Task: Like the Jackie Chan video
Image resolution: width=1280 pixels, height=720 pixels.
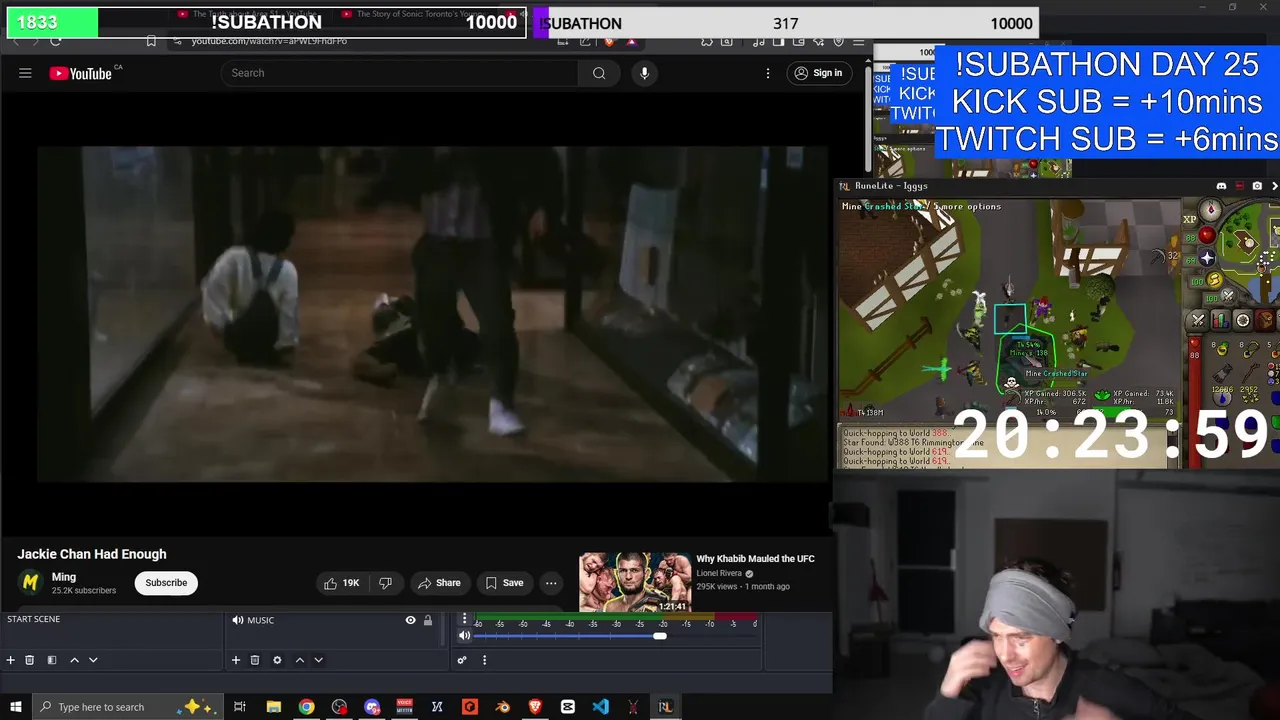Action: tap(341, 583)
